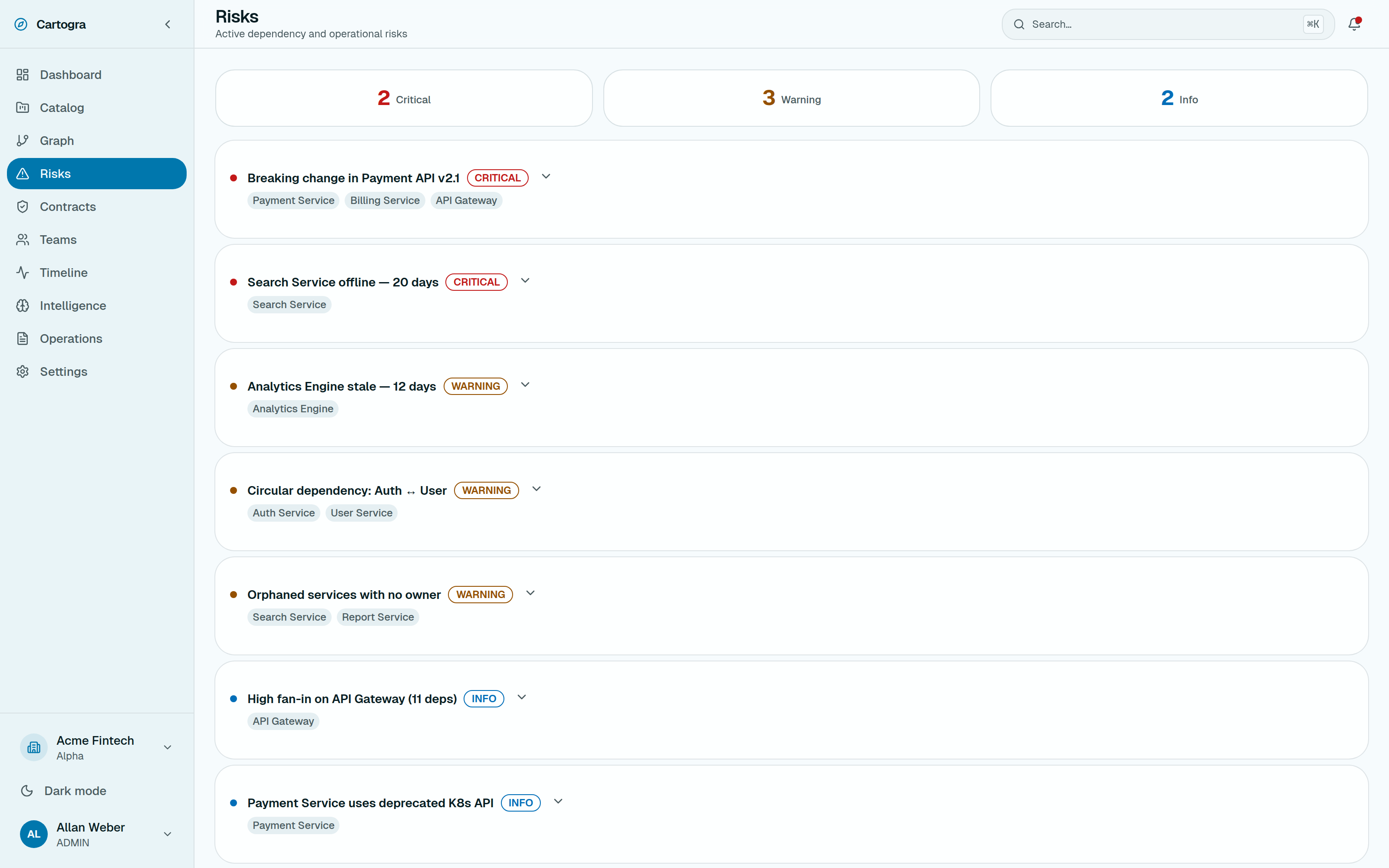Open the Catalog section

[x=96, y=107]
